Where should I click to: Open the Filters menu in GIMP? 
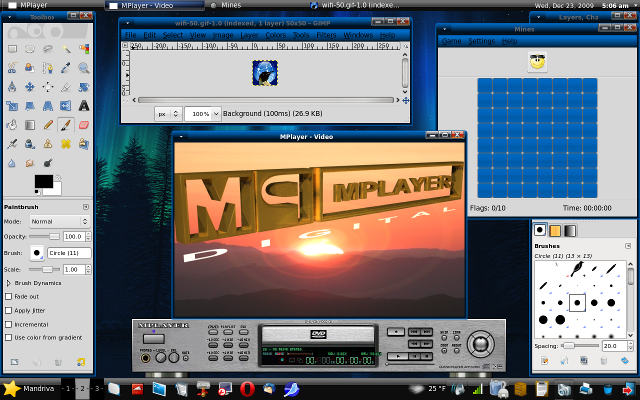[x=327, y=35]
